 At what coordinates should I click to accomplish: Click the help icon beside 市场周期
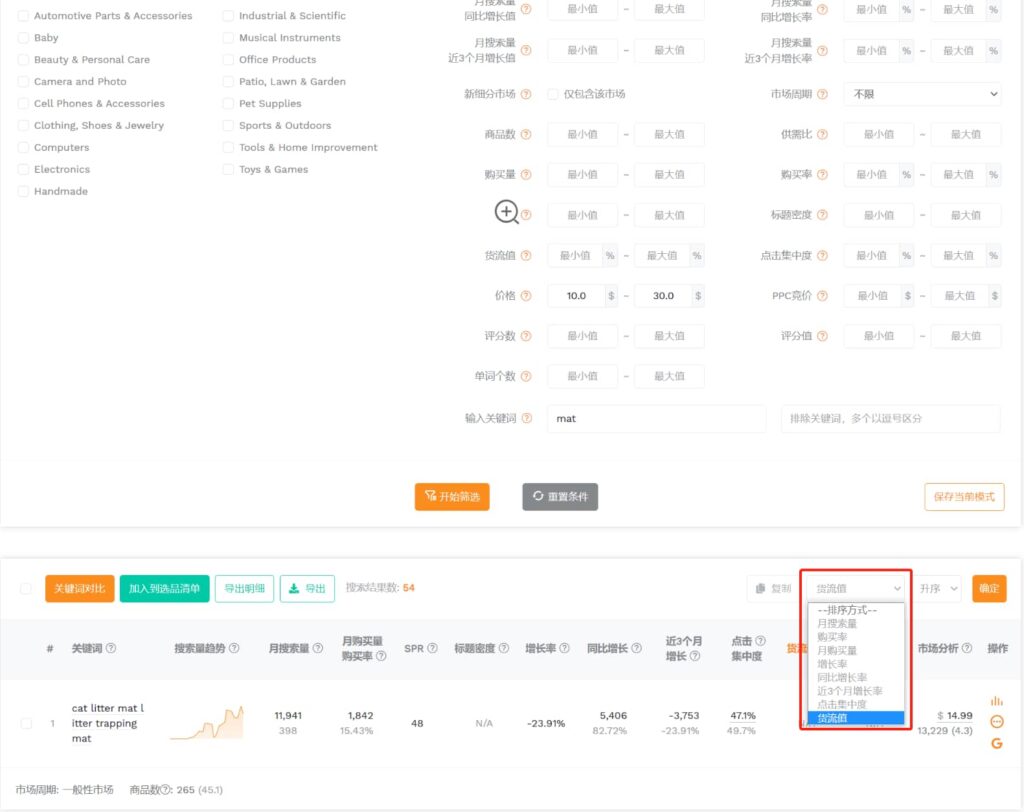[822, 94]
